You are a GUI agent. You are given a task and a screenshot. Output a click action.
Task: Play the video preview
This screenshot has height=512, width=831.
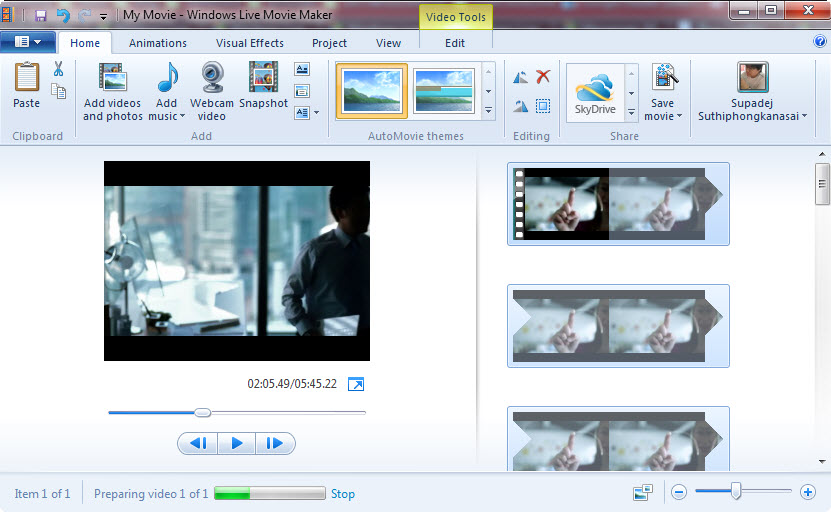point(237,443)
